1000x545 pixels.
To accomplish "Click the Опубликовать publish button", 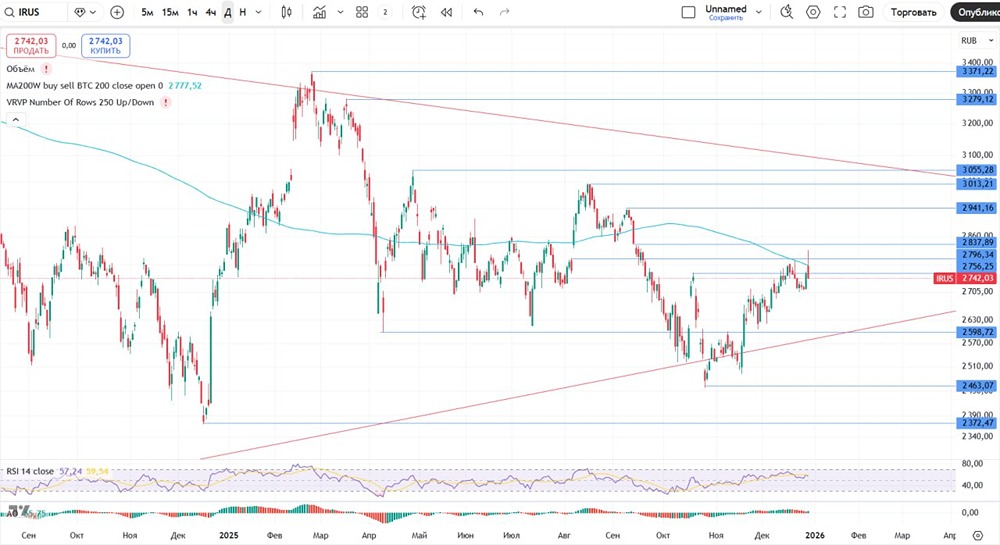I will (976, 12).
